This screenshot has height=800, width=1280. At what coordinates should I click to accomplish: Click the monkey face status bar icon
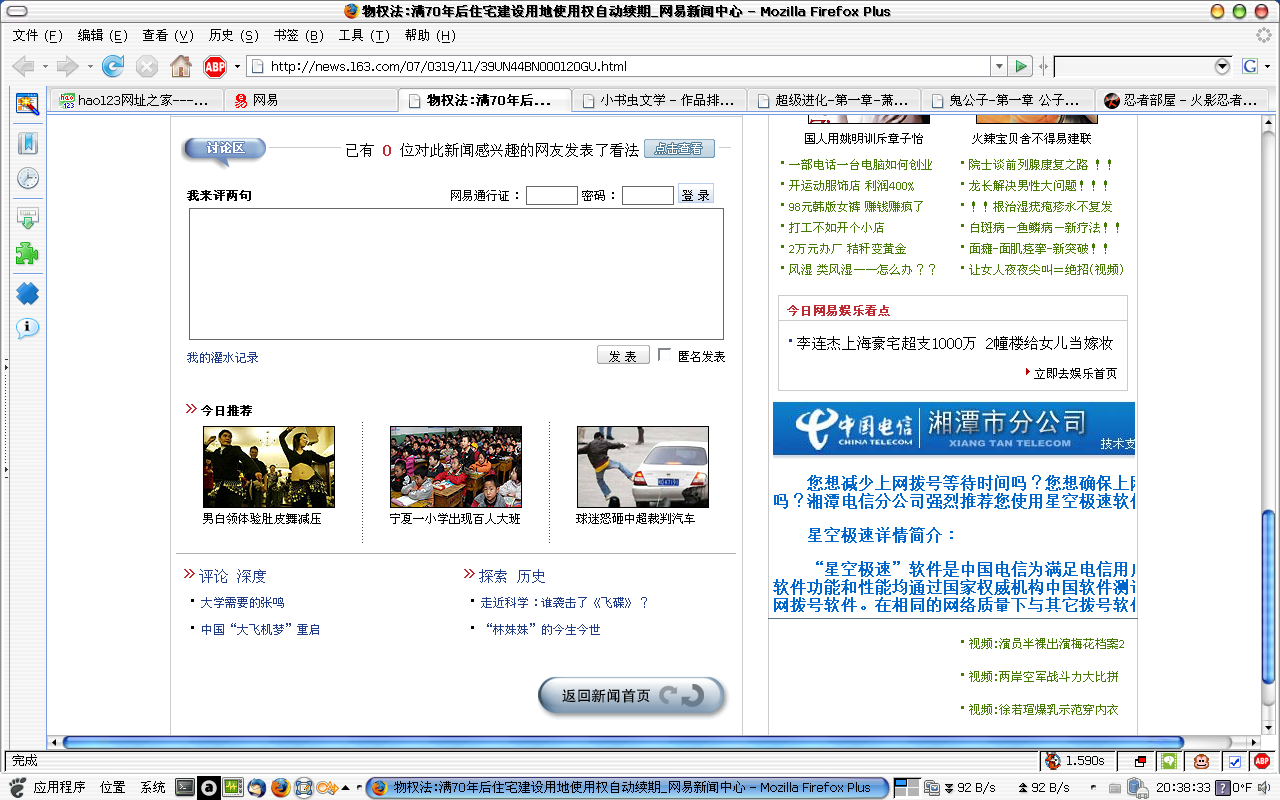tap(1201, 761)
